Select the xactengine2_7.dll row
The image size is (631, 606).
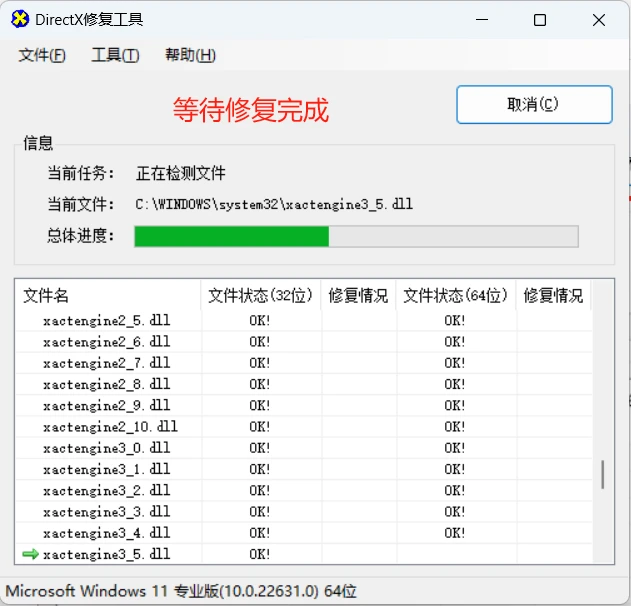(x=304, y=363)
